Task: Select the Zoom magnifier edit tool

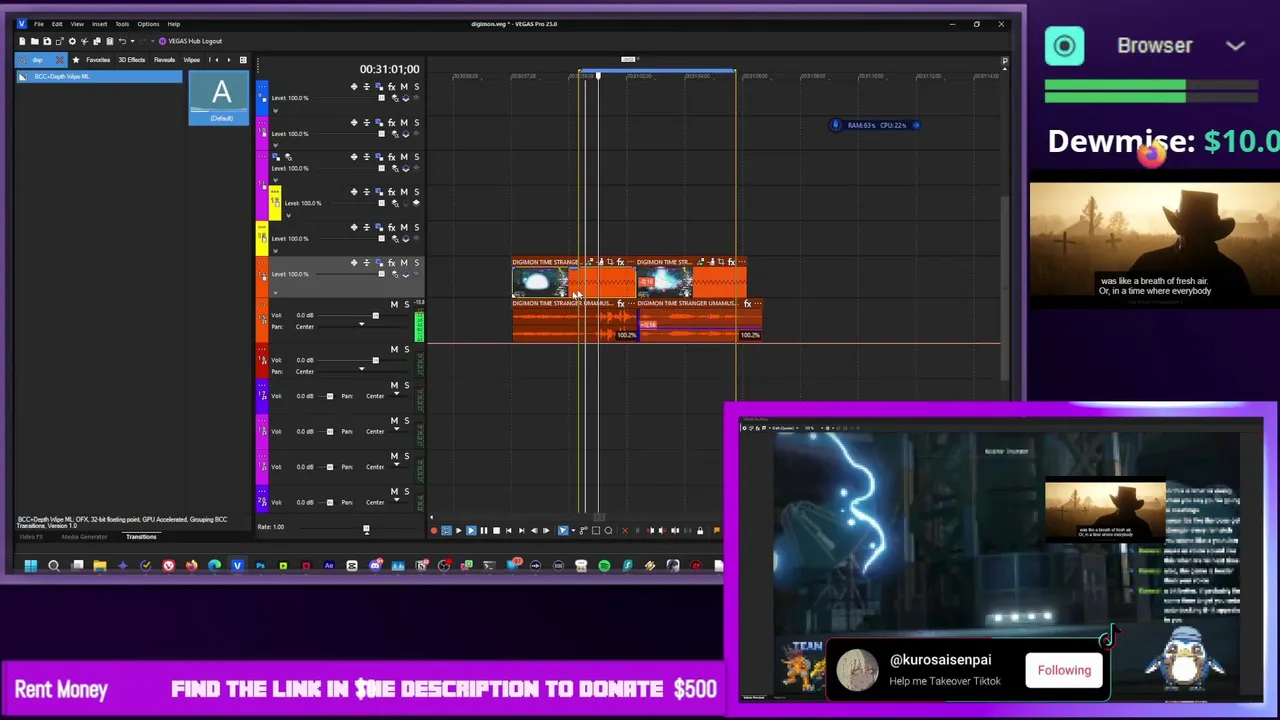Action: coord(608,531)
